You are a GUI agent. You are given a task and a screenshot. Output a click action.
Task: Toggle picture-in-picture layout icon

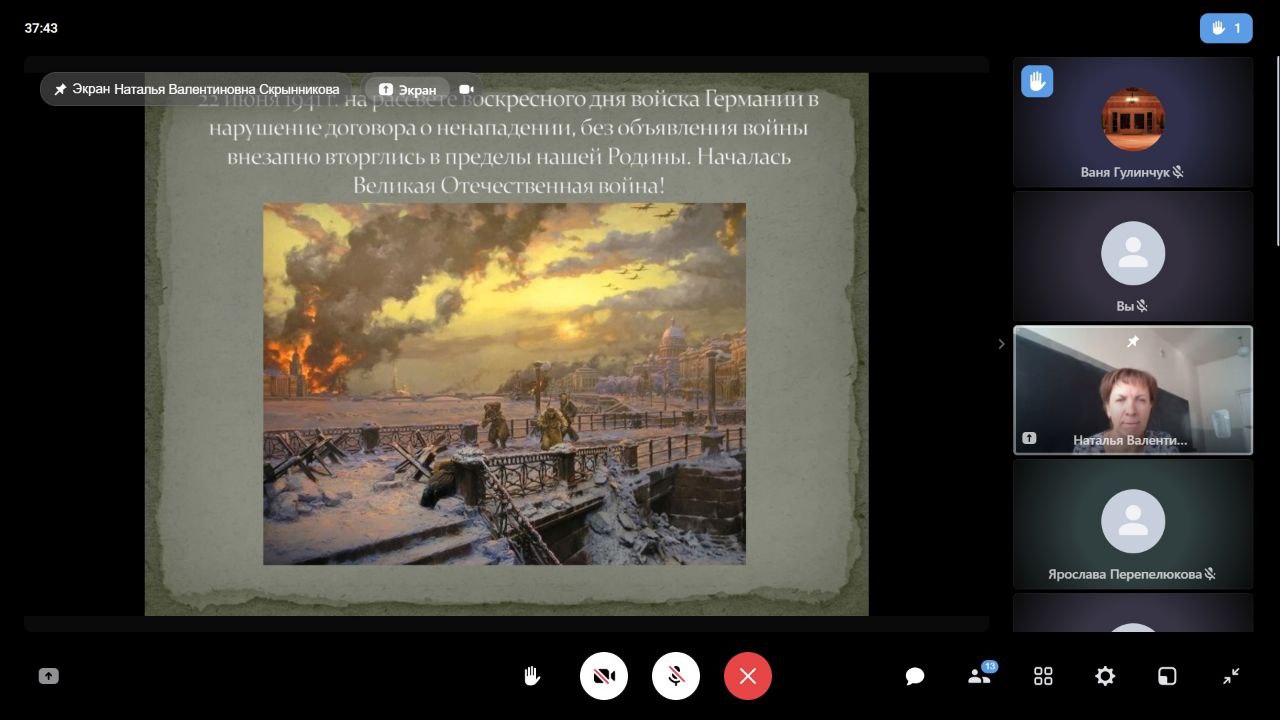point(1167,676)
